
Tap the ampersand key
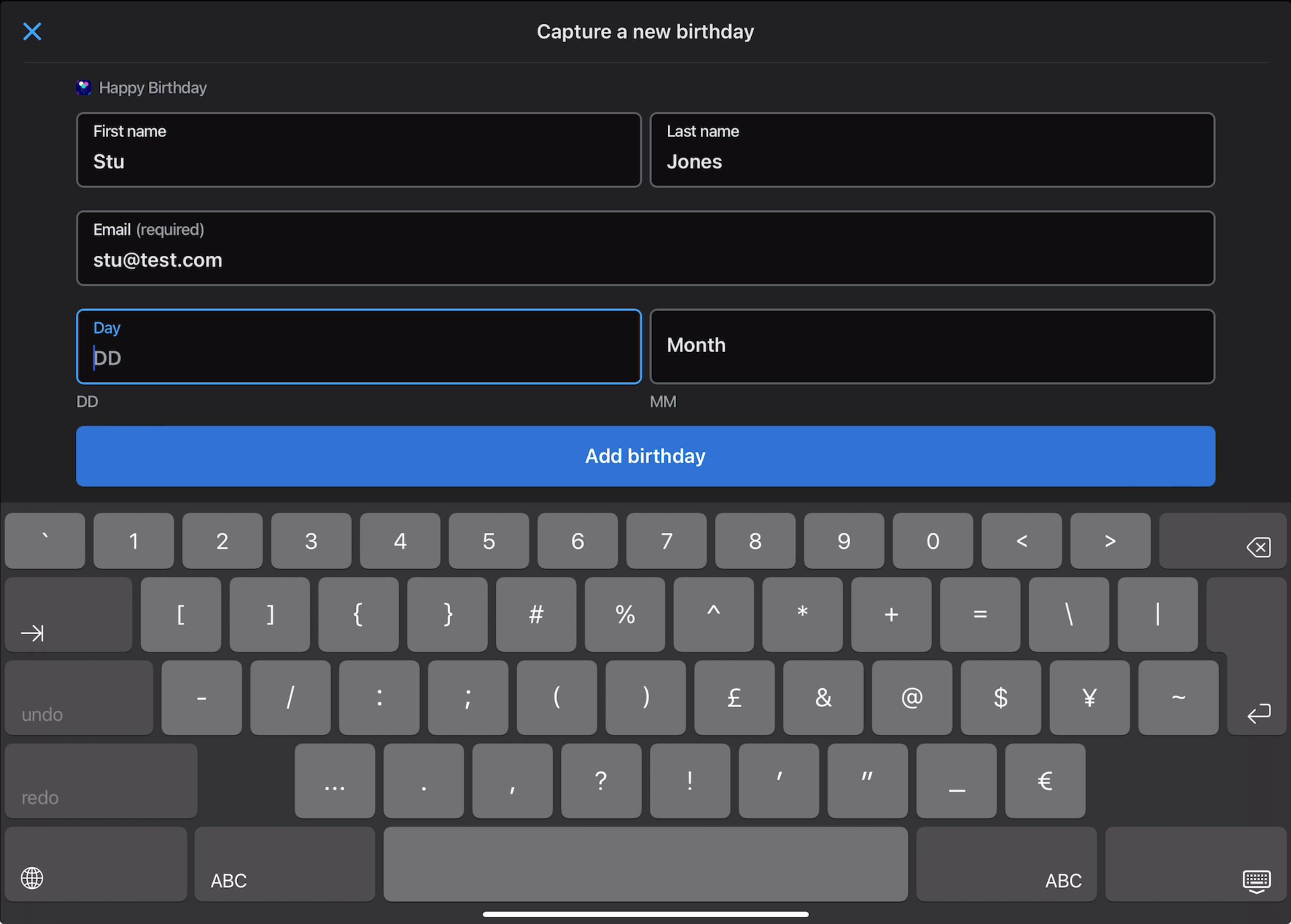point(823,698)
